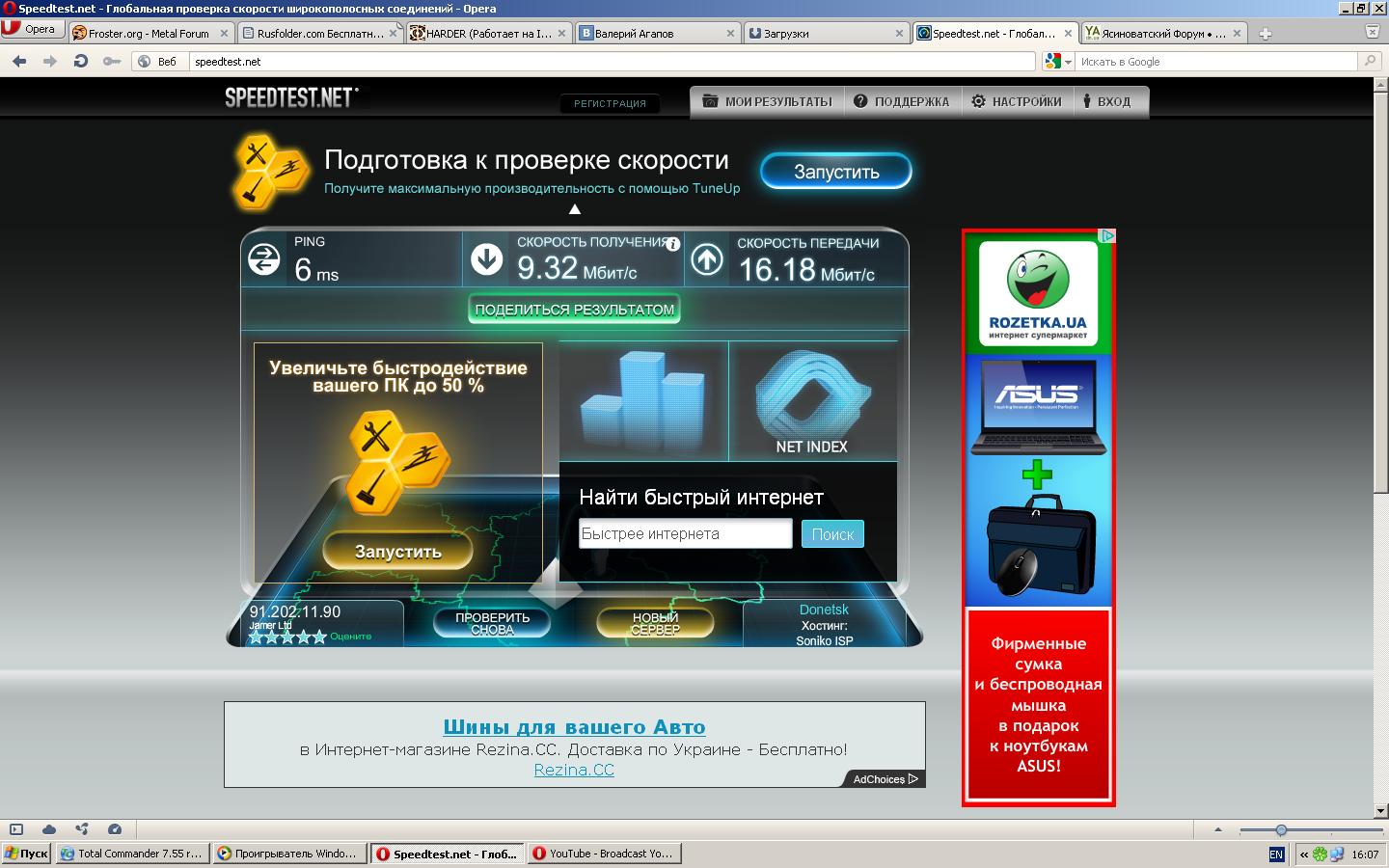
Task: Click the download speed info icon
Action: (x=673, y=244)
